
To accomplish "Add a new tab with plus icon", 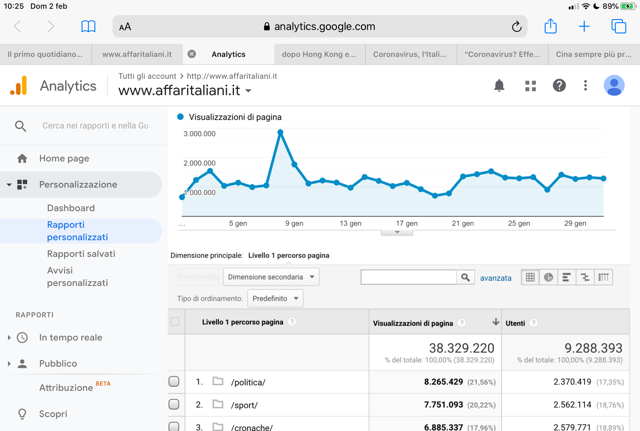I will click(584, 27).
